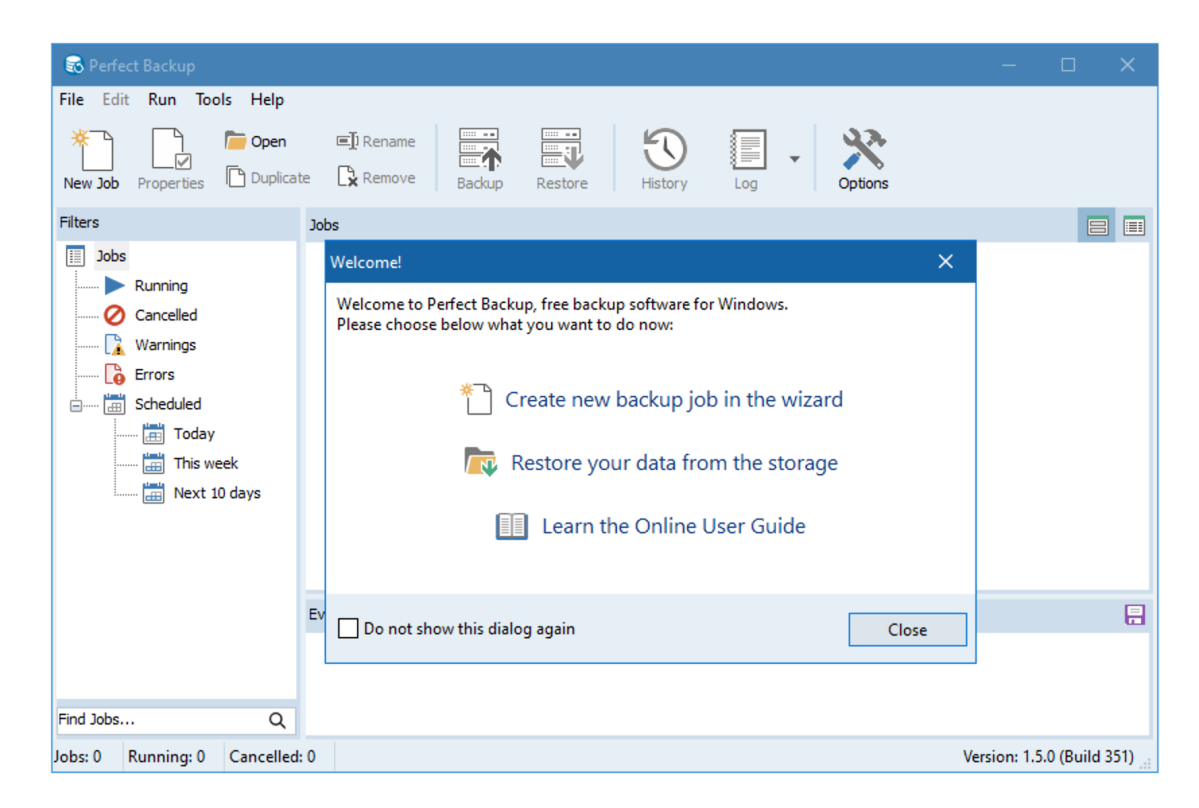Click the Running: 0 status bar entry
The height and width of the screenshot is (808, 1199).
point(166,757)
